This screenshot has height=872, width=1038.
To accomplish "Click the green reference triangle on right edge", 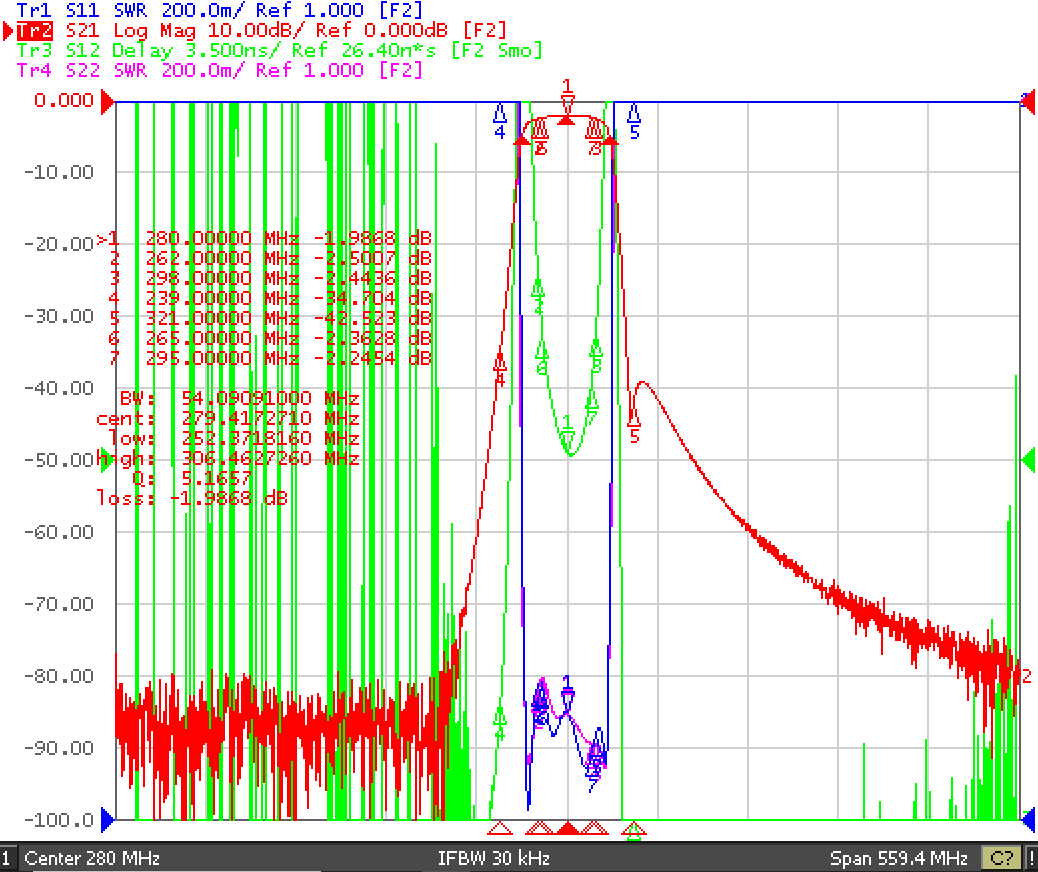I will click(1028, 460).
